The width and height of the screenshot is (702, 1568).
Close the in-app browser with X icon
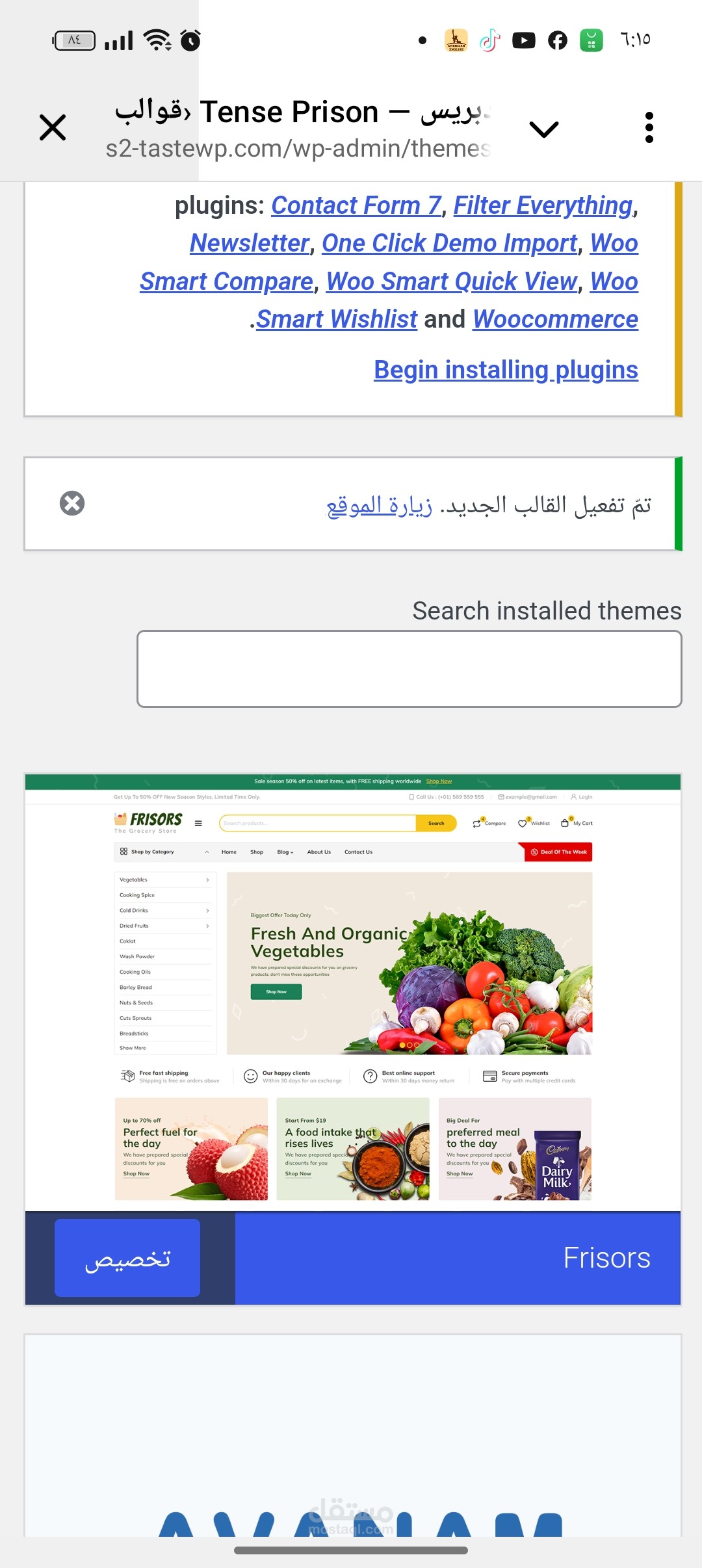pyautogui.click(x=53, y=127)
